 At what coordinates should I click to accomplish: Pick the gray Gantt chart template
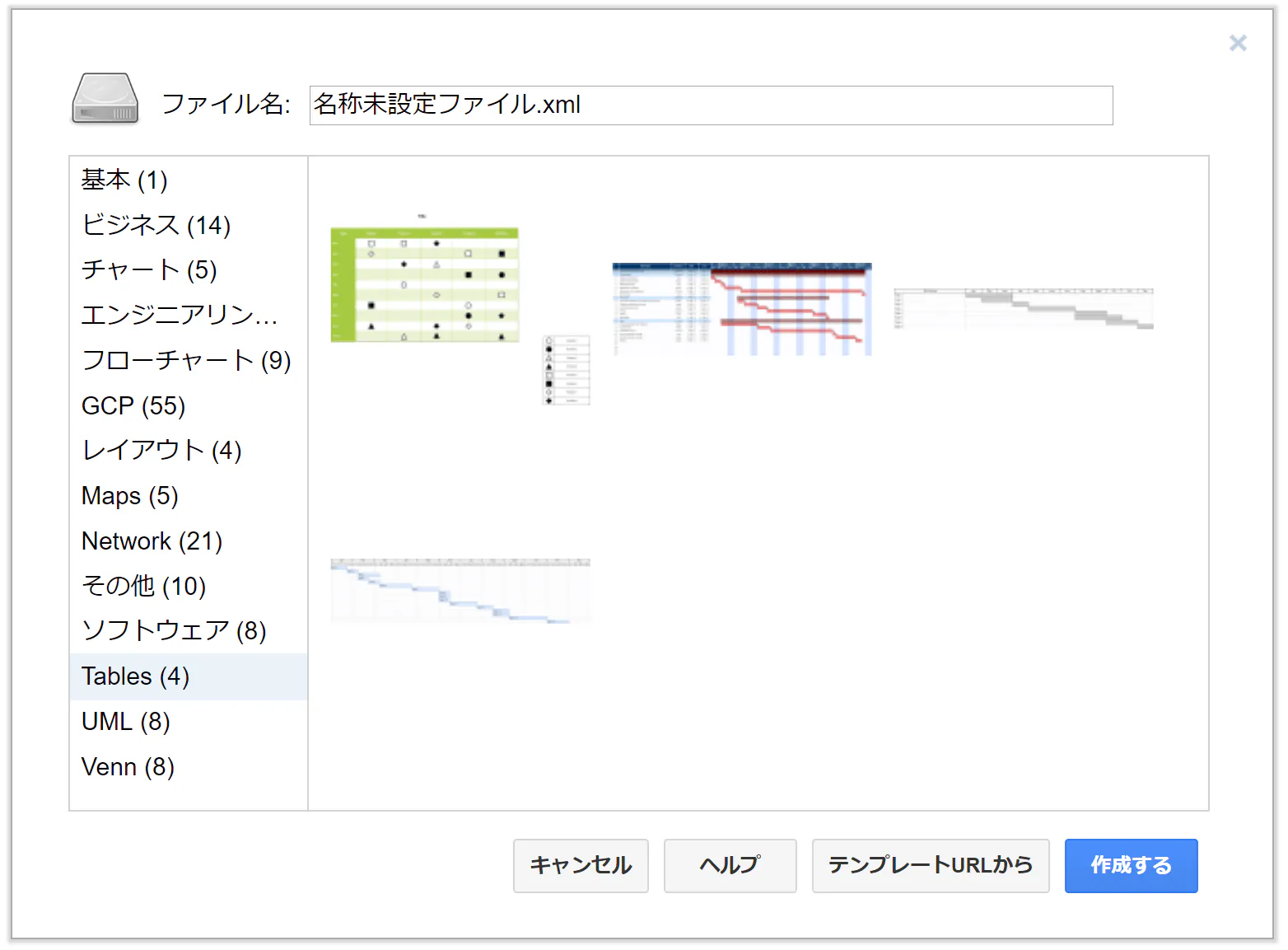[x=1024, y=309]
